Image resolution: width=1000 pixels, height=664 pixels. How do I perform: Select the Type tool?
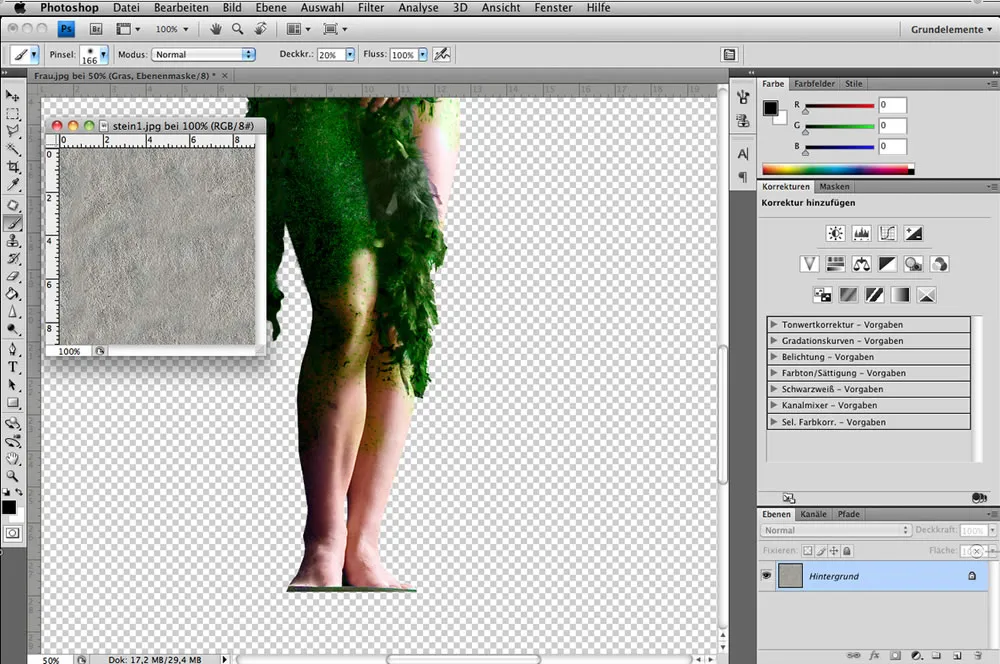[12, 366]
